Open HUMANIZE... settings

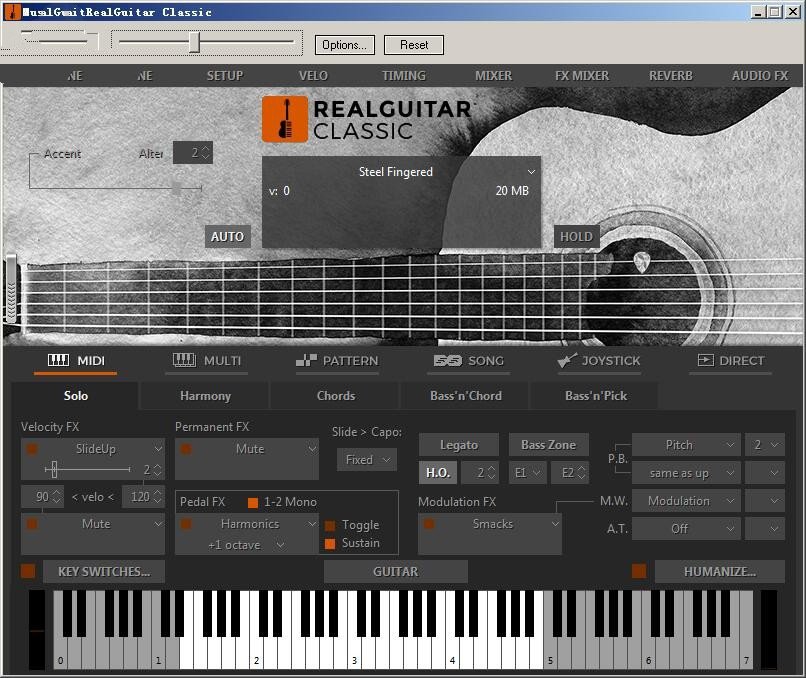click(x=720, y=571)
